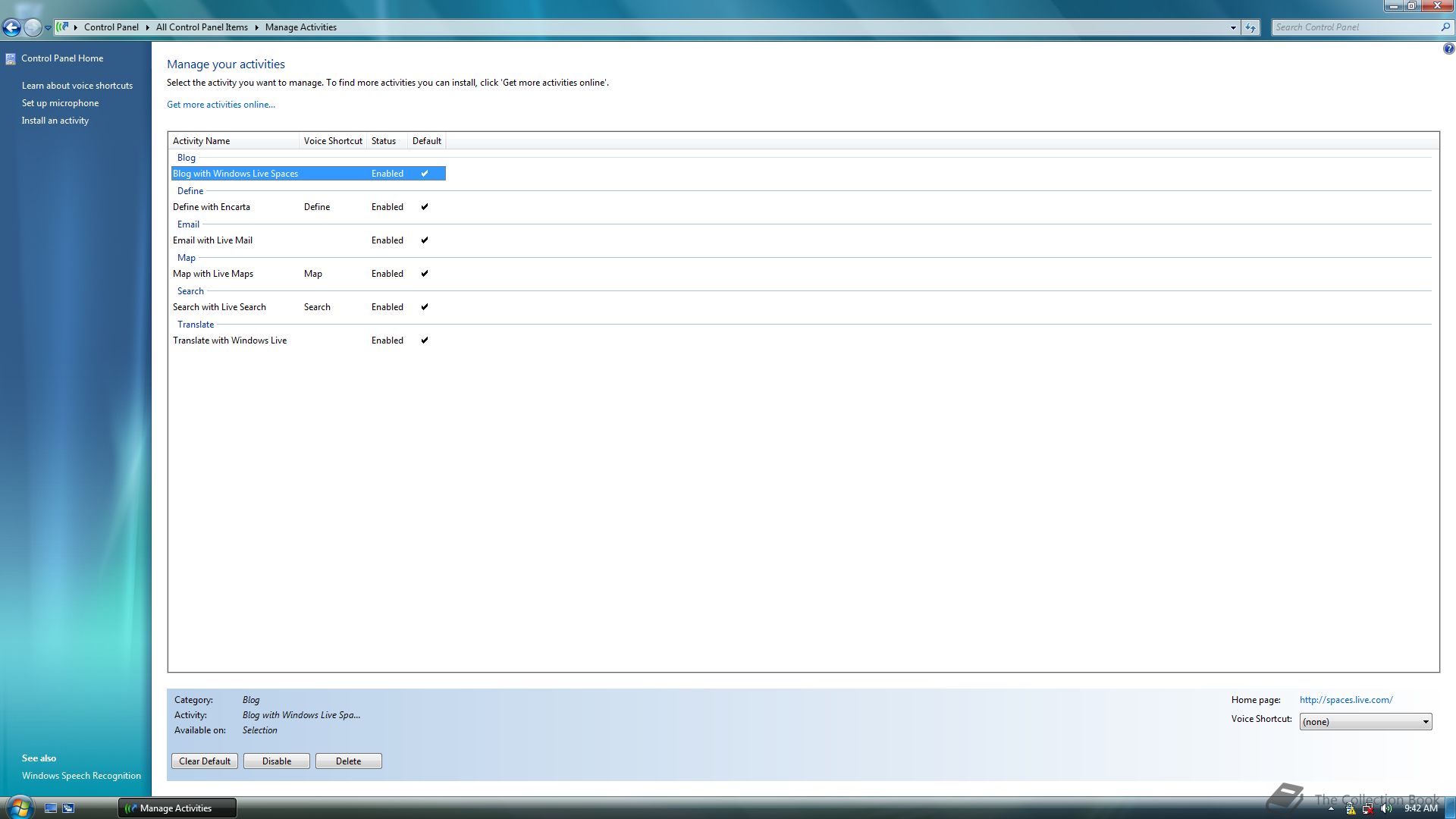Click Switch Between Windows quick launch icon
This screenshot has width=1456, height=819.
click(x=68, y=808)
